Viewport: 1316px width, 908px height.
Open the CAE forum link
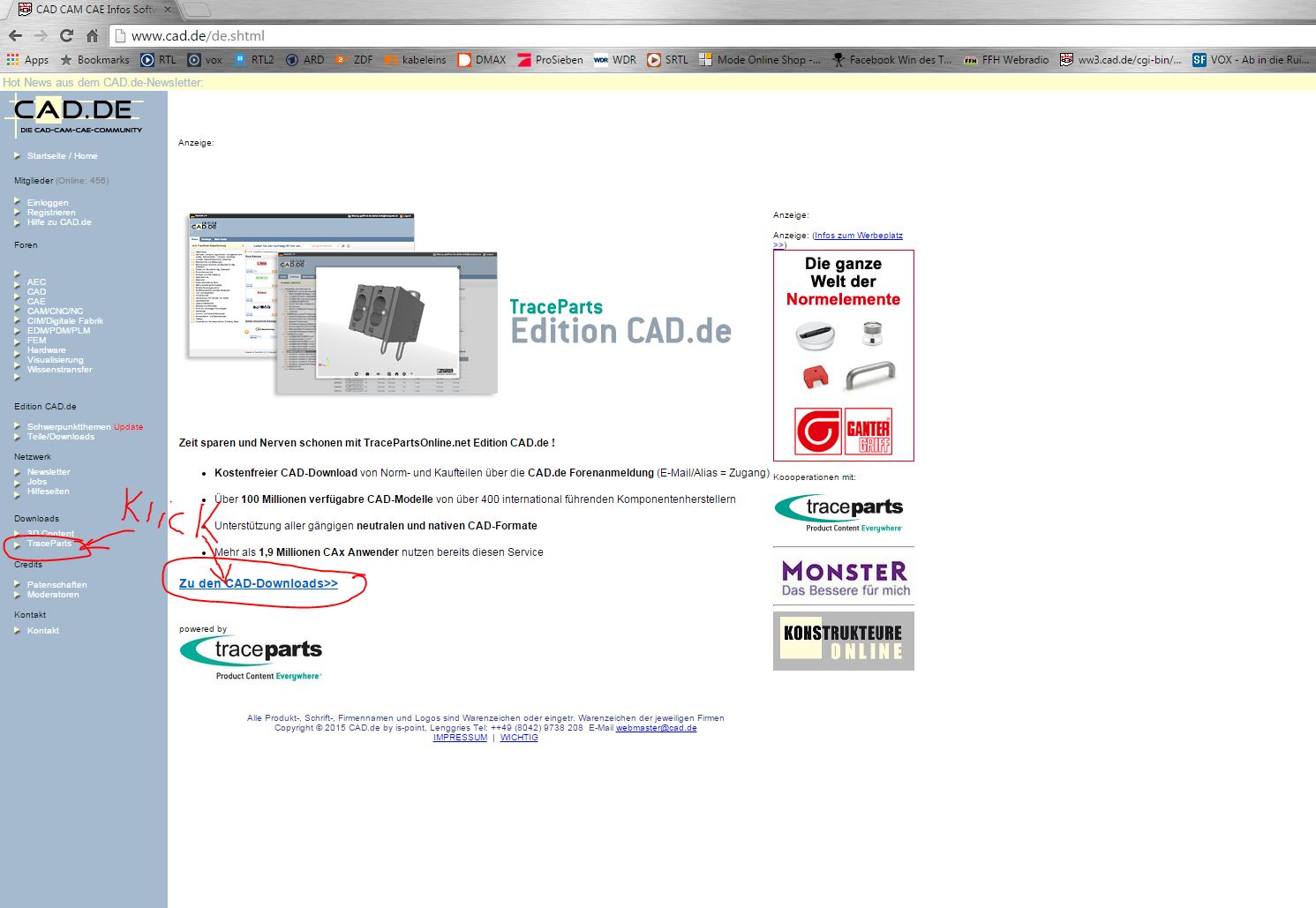click(x=36, y=302)
